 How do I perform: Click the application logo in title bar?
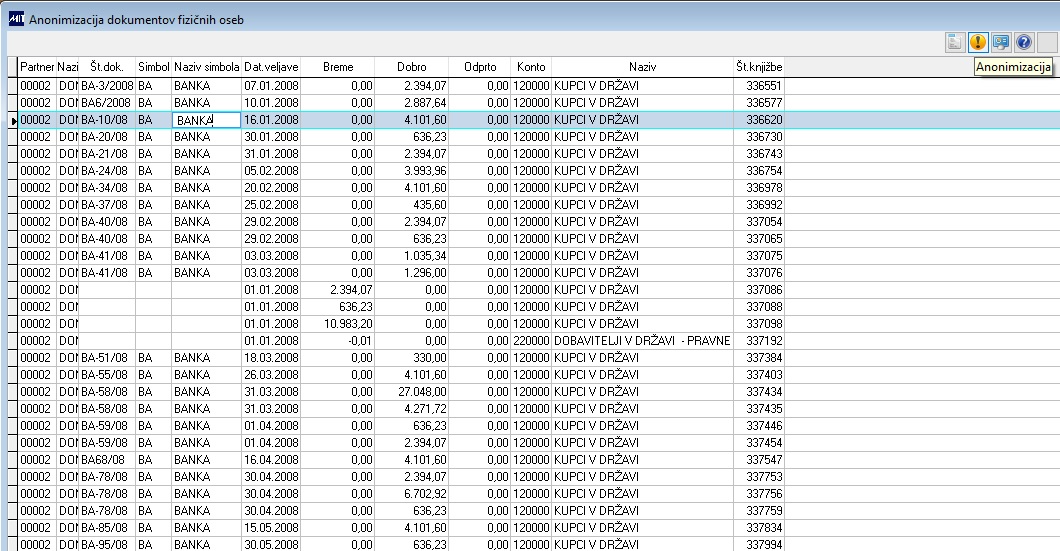click(16, 19)
